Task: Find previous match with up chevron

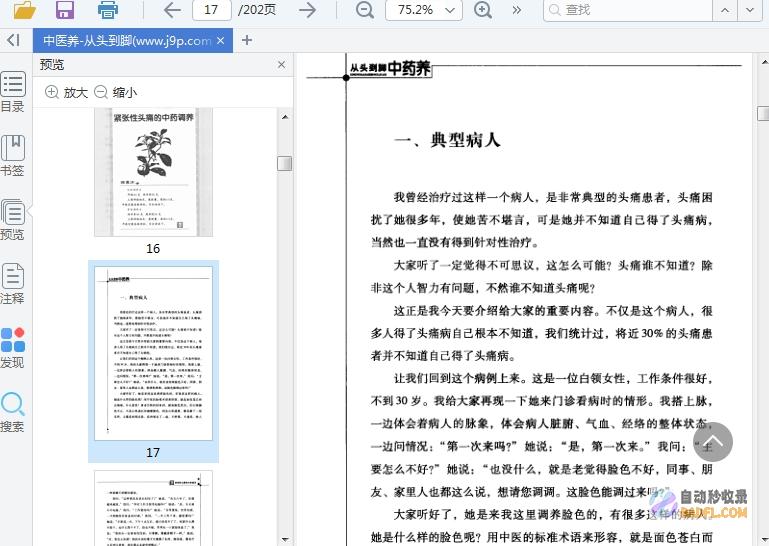Action: pyautogui.click(x=725, y=10)
